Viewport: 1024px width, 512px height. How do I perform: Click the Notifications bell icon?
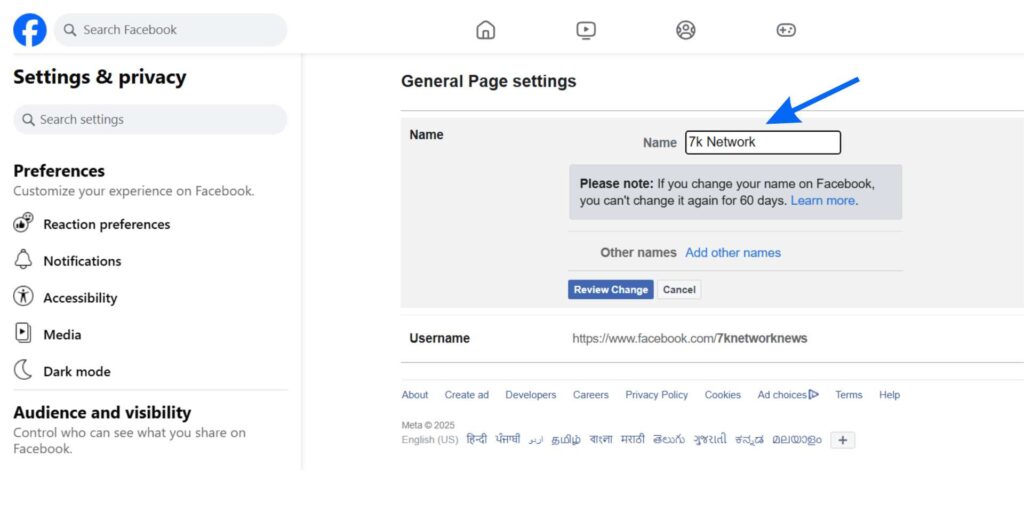pos(23,259)
